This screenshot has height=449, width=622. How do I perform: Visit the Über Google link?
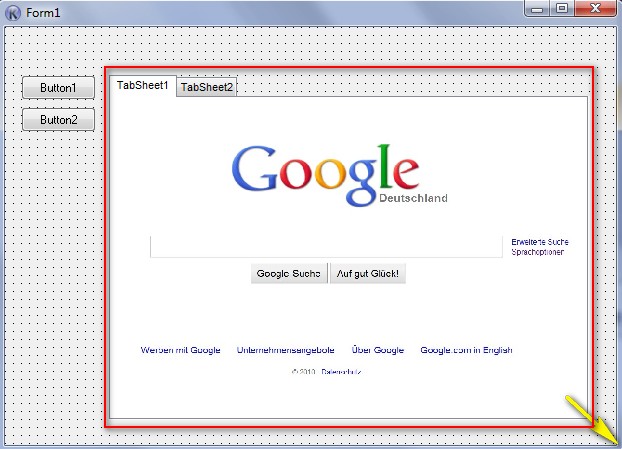[378, 350]
